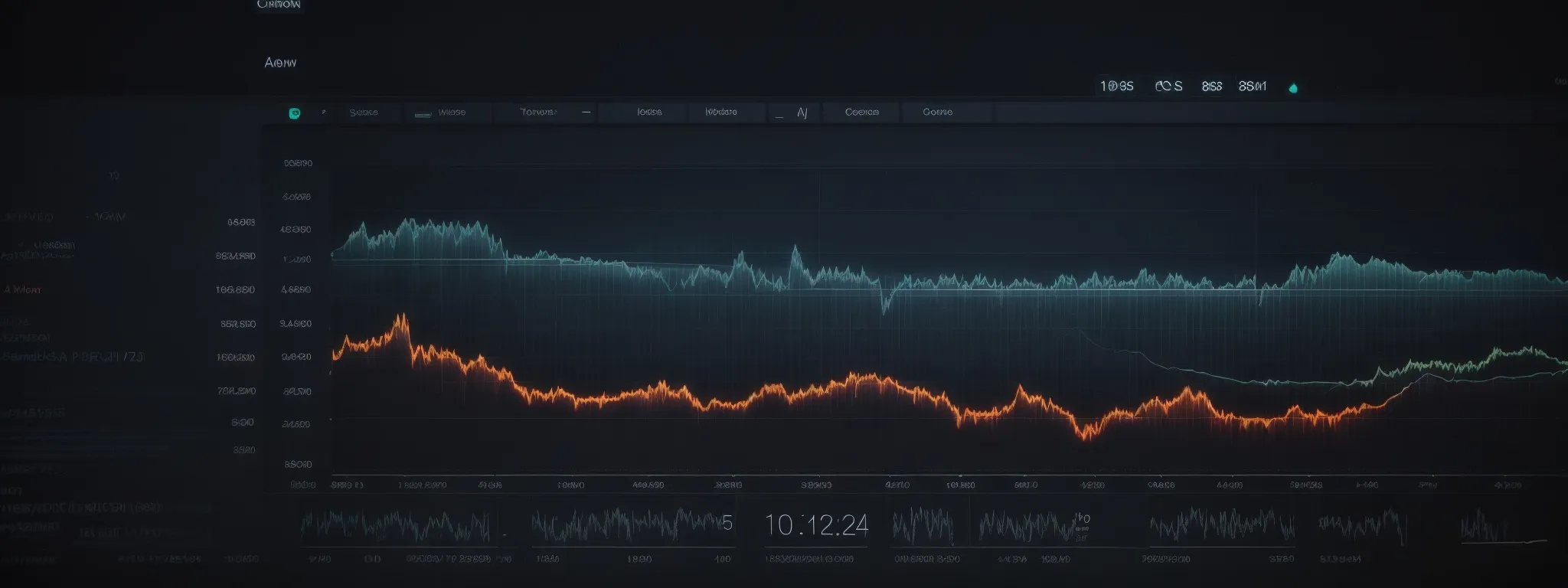Click the rightmost toolbar tab
This screenshot has width=1568, height=588.
[937, 113]
